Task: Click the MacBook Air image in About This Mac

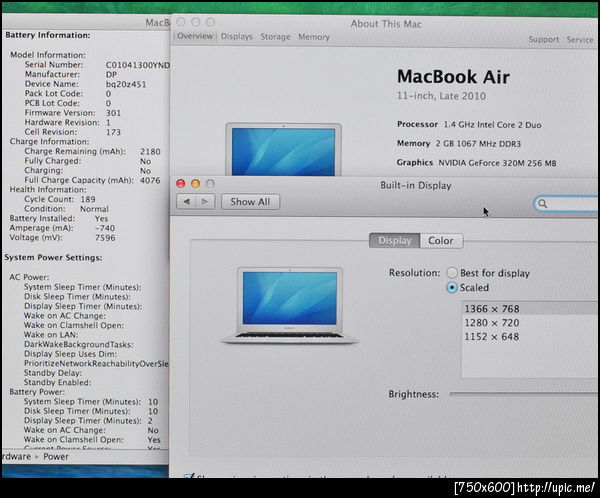Action: 284,150
